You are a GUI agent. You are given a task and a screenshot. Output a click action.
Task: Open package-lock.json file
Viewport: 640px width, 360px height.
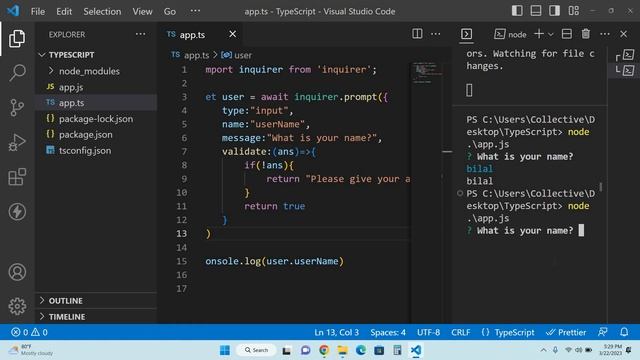96,119
